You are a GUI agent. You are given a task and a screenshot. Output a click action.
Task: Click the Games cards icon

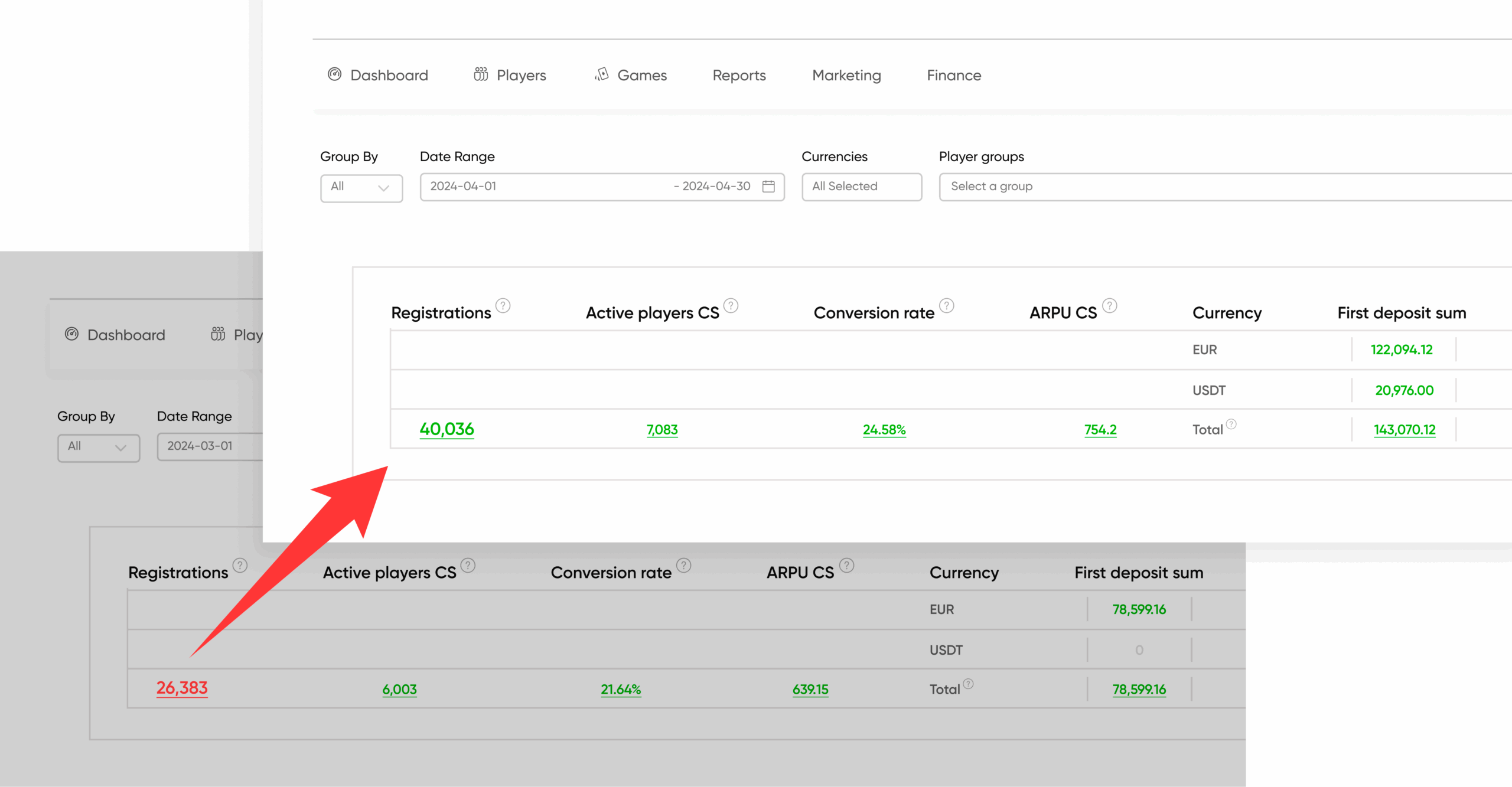coord(602,74)
